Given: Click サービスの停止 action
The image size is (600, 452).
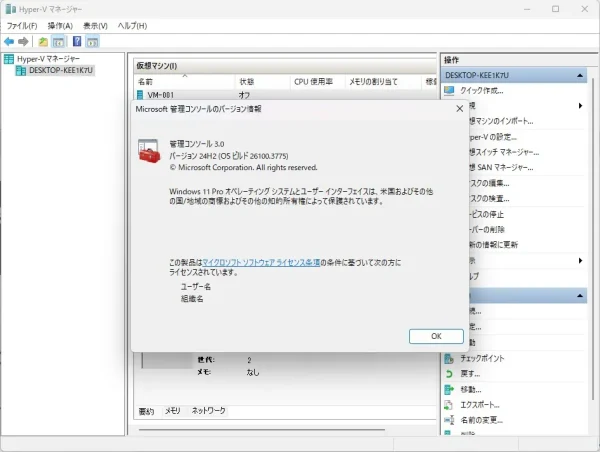Looking at the screenshot, I should [487, 214].
